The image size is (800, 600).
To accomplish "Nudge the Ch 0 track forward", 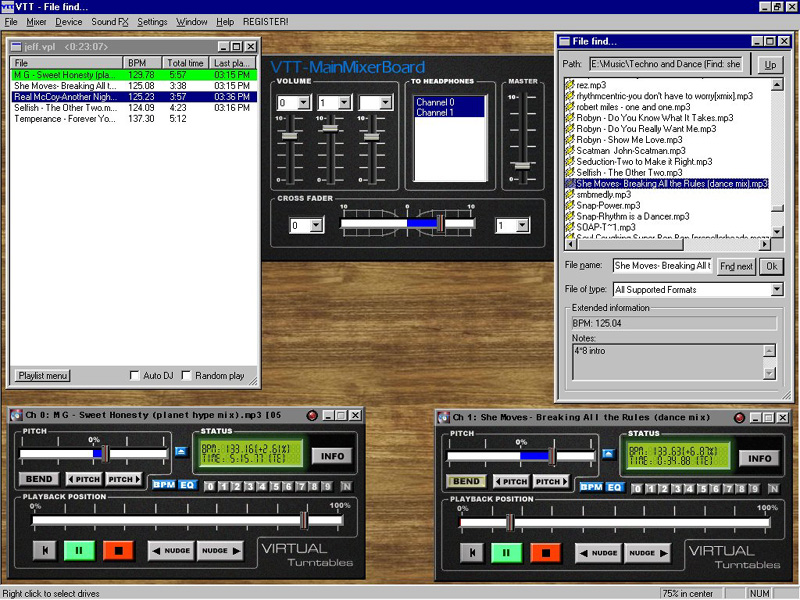I will (220, 551).
